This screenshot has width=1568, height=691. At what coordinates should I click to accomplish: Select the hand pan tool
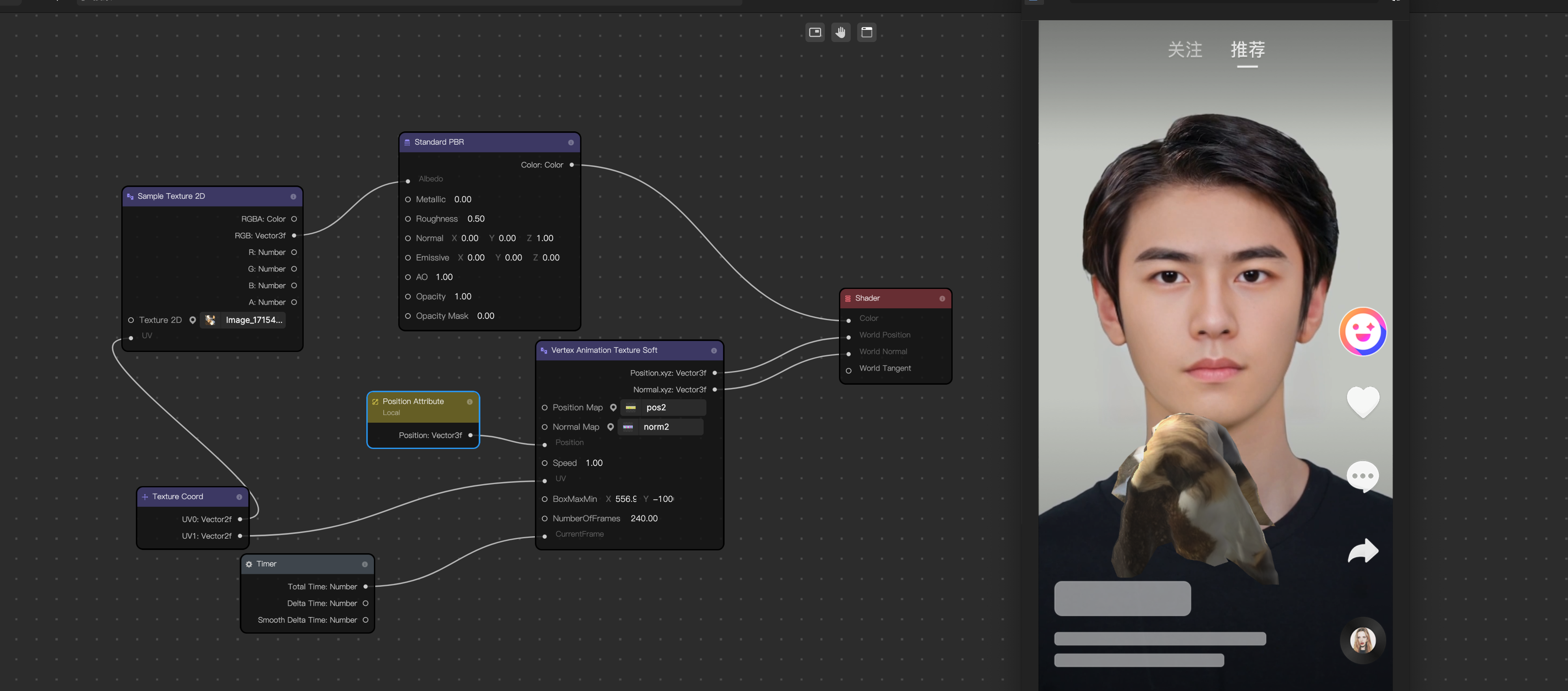point(841,32)
